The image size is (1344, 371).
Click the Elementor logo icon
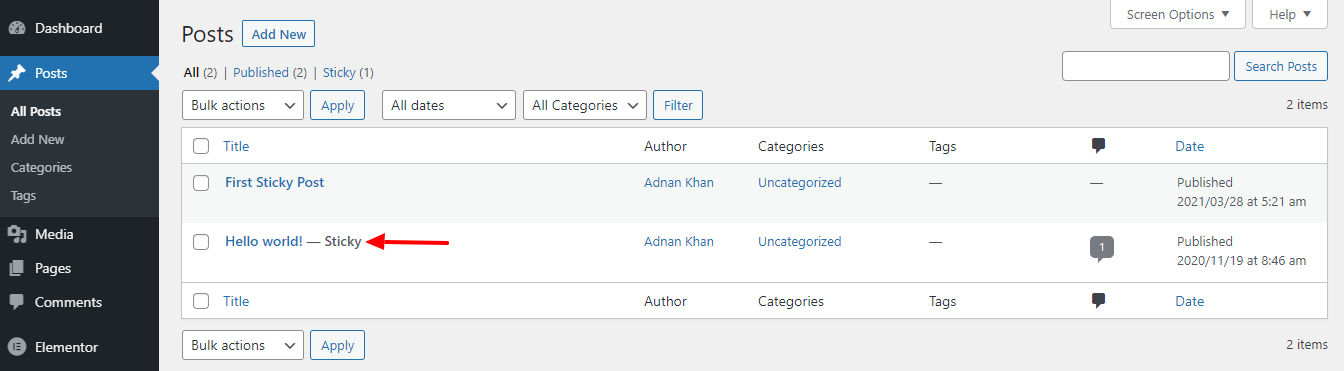(x=17, y=347)
